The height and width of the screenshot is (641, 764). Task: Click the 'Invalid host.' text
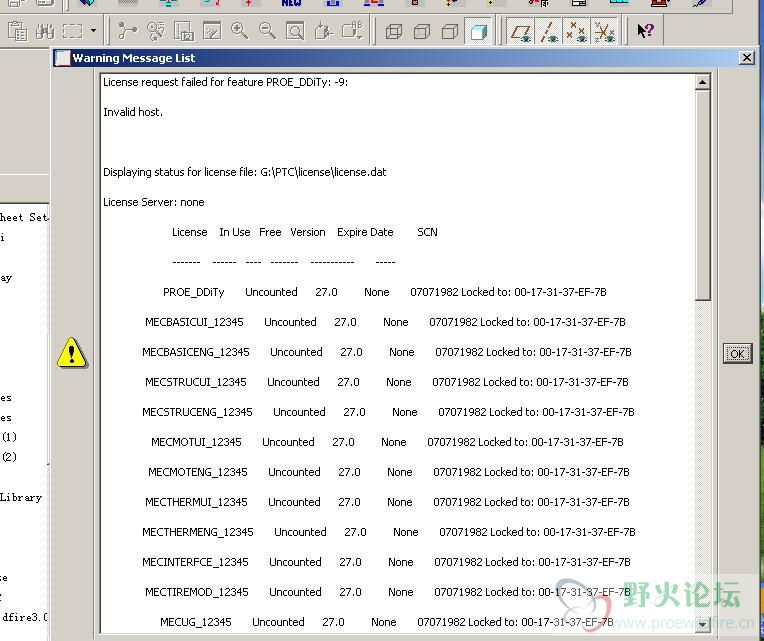(133, 112)
